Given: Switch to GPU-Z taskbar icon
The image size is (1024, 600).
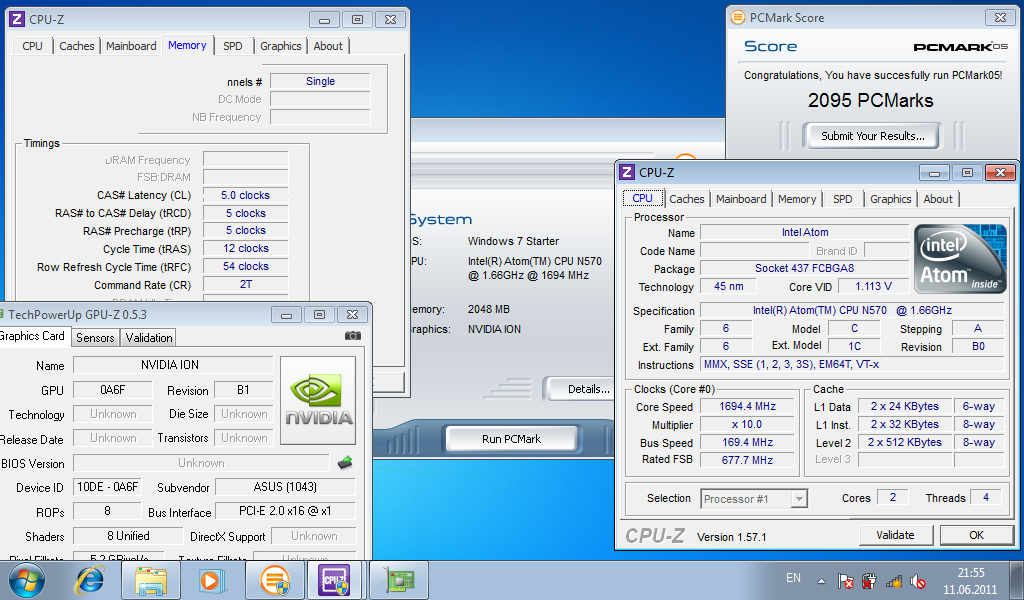Looking at the screenshot, I should point(398,580).
